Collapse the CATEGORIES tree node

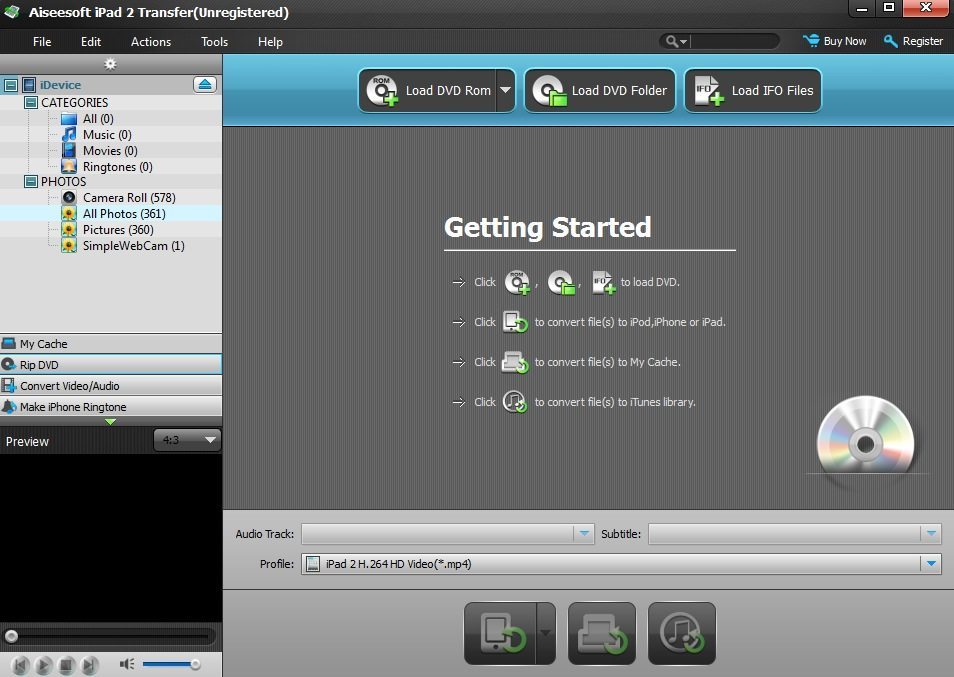click(x=30, y=102)
